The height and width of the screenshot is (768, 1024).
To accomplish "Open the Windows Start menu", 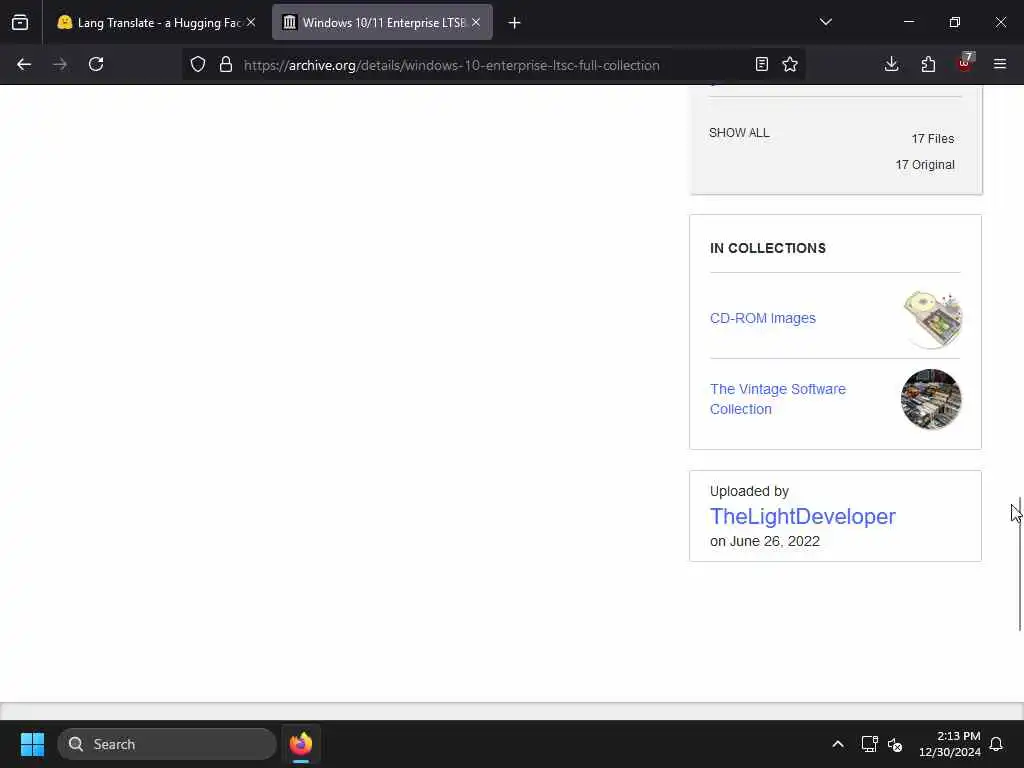I will pos(32,744).
